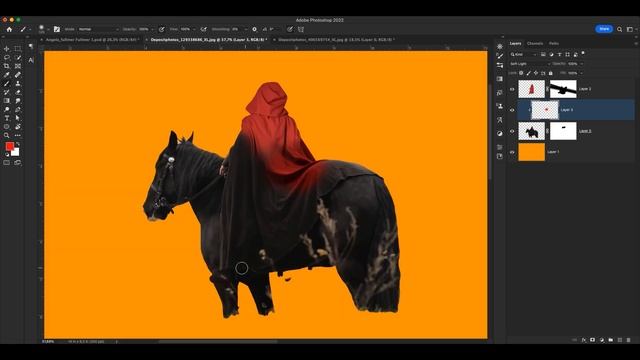The height and width of the screenshot is (360, 640).
Task: Switch foreground and background colors
Action: click(x=18, y=144)
